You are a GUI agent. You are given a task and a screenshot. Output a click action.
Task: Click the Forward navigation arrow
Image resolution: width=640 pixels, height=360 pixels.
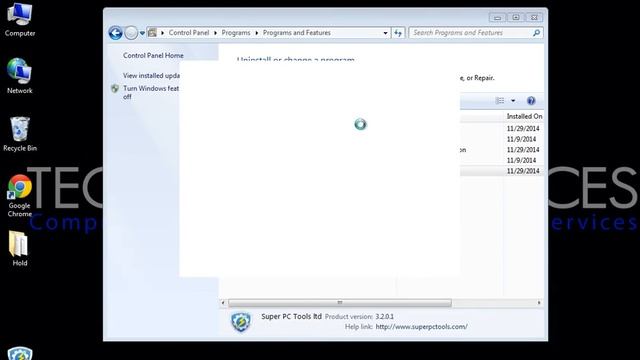[131, 33]
